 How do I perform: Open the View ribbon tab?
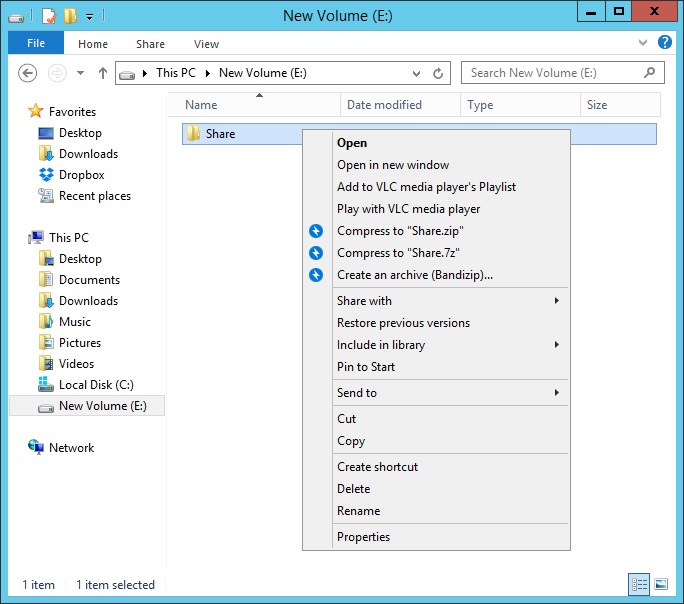[206, 44]
